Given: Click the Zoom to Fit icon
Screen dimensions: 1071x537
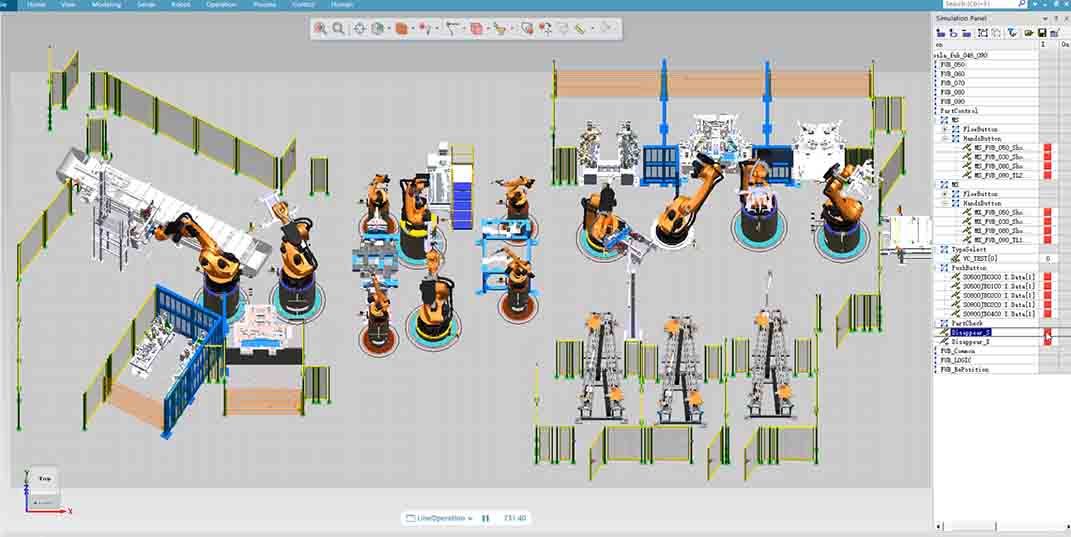Looking at the screenshot, I should coord(338,29).
